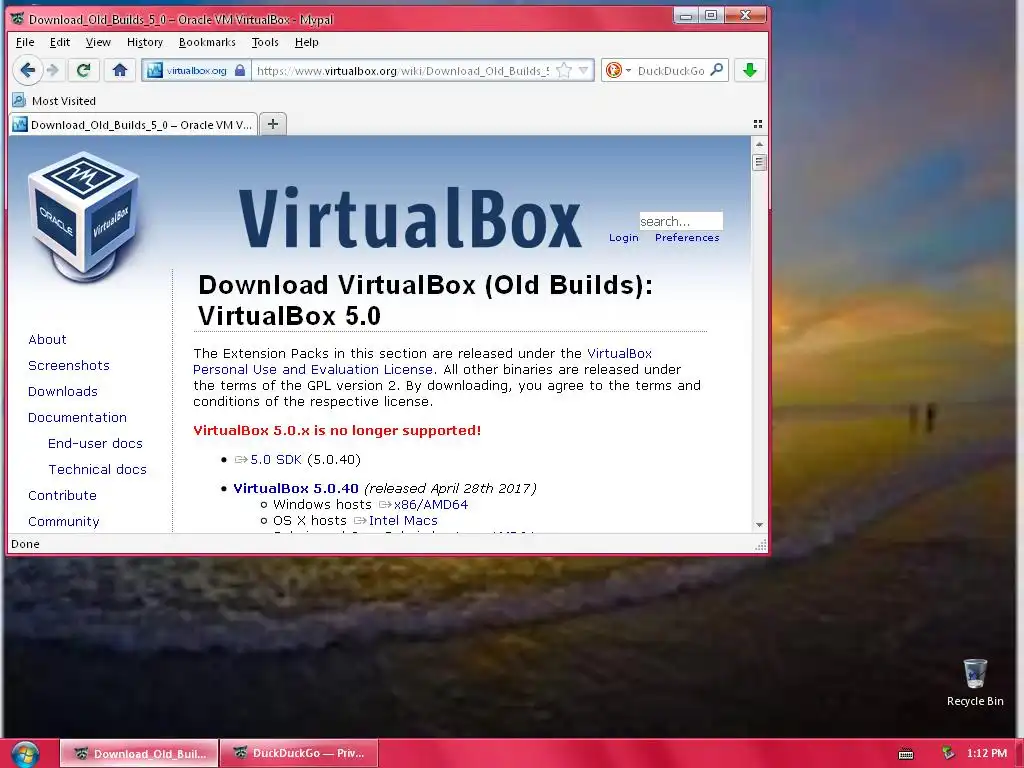The width and height of the screenshot is (1024, 768).
Task: Download the 5.0 SDK link
Action: pyautogui.click(x=275, y=460)
